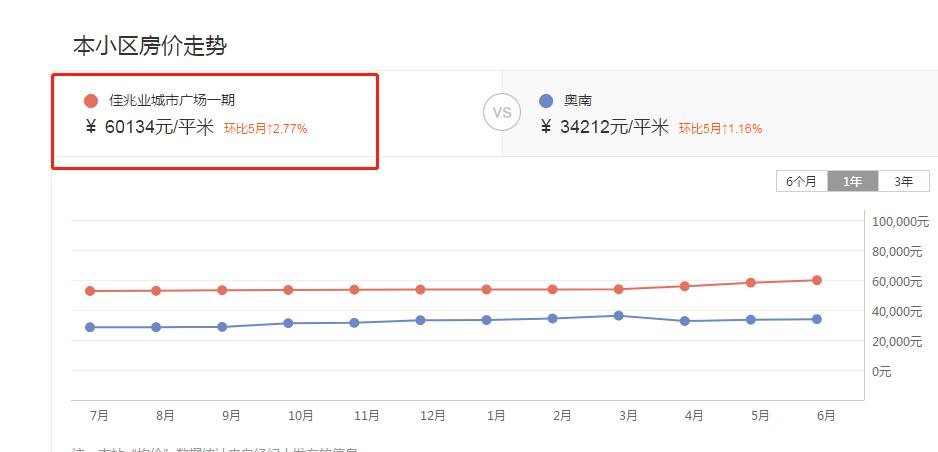Click the red 环比5月↑2.77% change label
Screen dimensions: 938x452
(x=265, y=129)
